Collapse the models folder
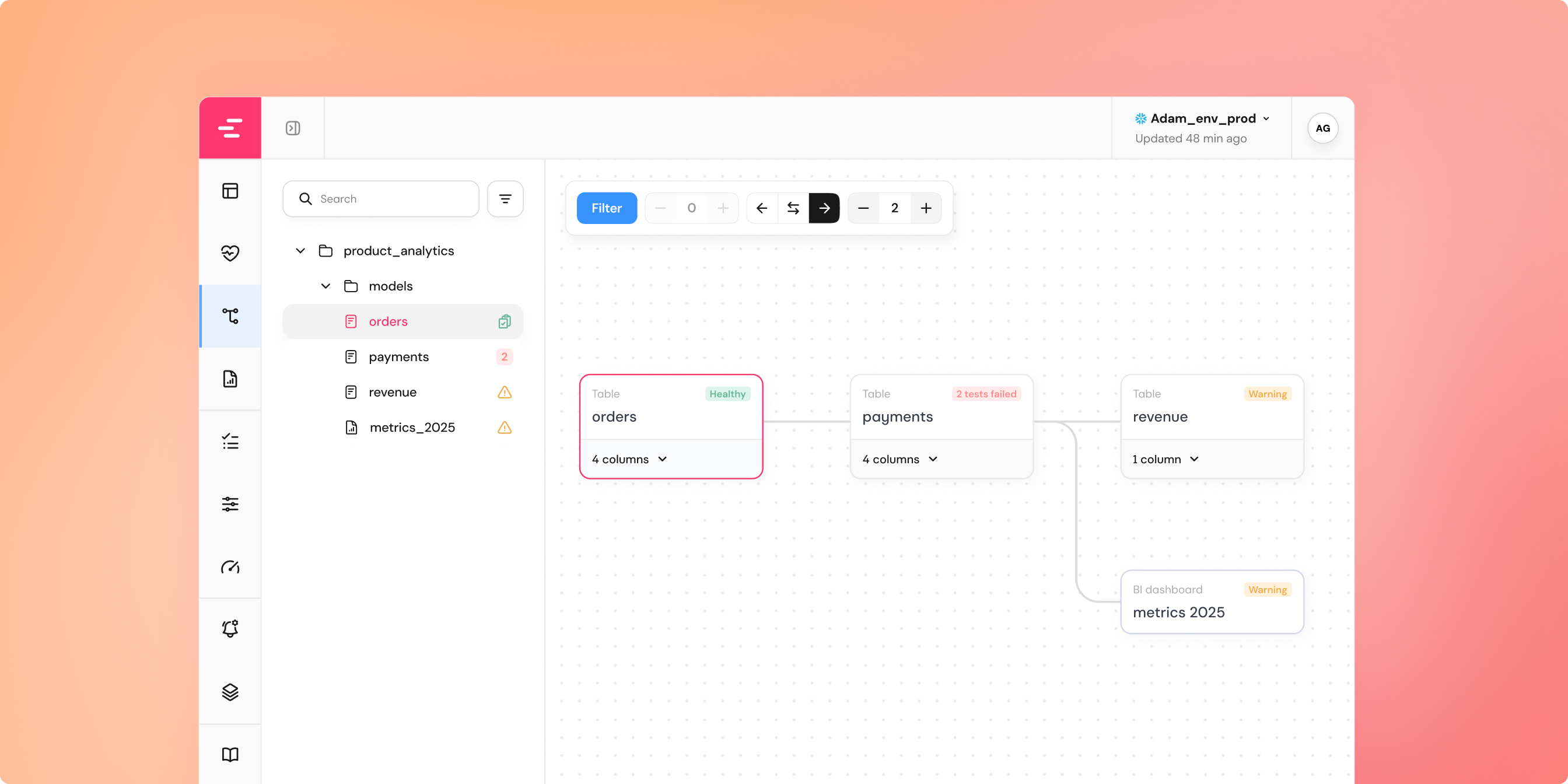The width and height of the screenshot is (1568, 784). pos(325,285)
